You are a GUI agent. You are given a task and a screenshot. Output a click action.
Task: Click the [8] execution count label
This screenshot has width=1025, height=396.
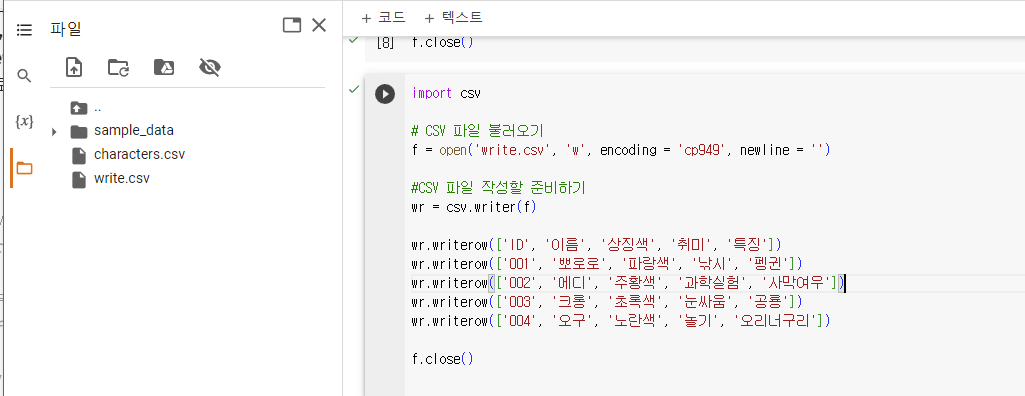(386, 43)
